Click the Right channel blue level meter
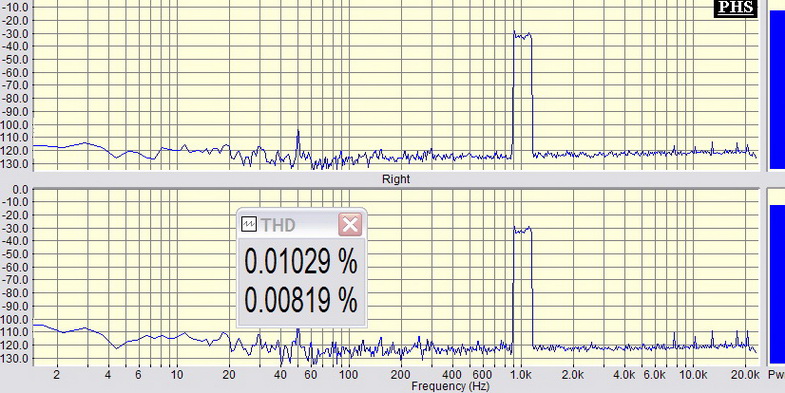The height and width of the screenshot is (393, 785). click(777, 284)
